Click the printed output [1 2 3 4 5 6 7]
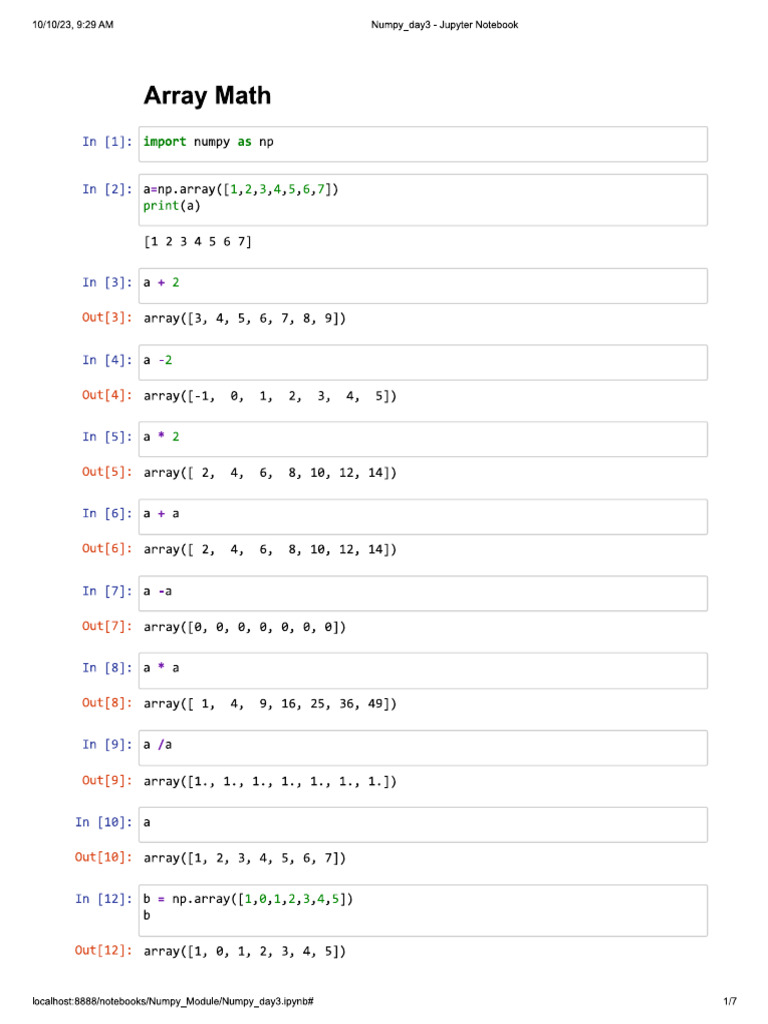The image size is (768, 1024). coord(197,242)
